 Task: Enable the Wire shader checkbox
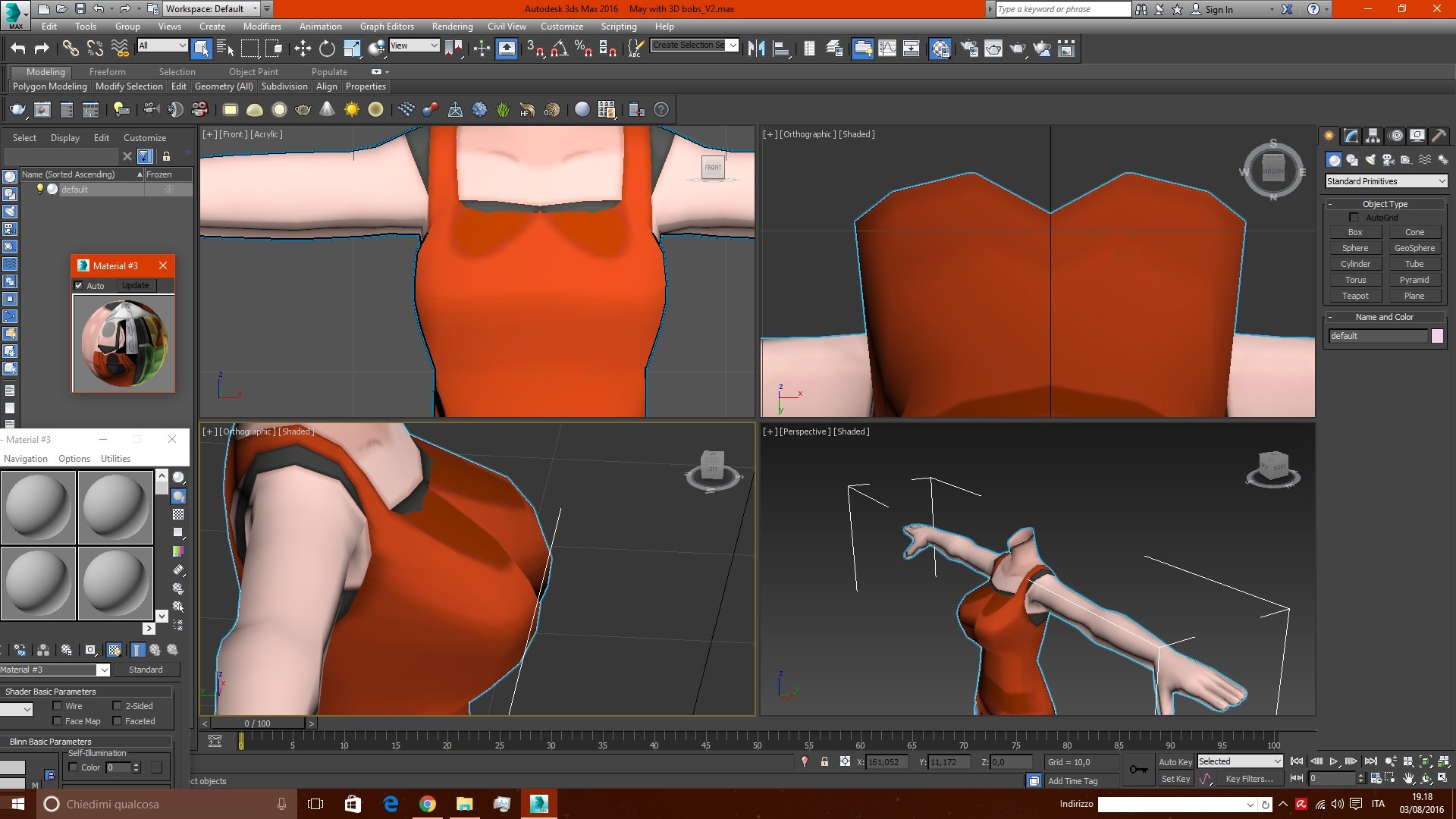click(x=57, y=706)
